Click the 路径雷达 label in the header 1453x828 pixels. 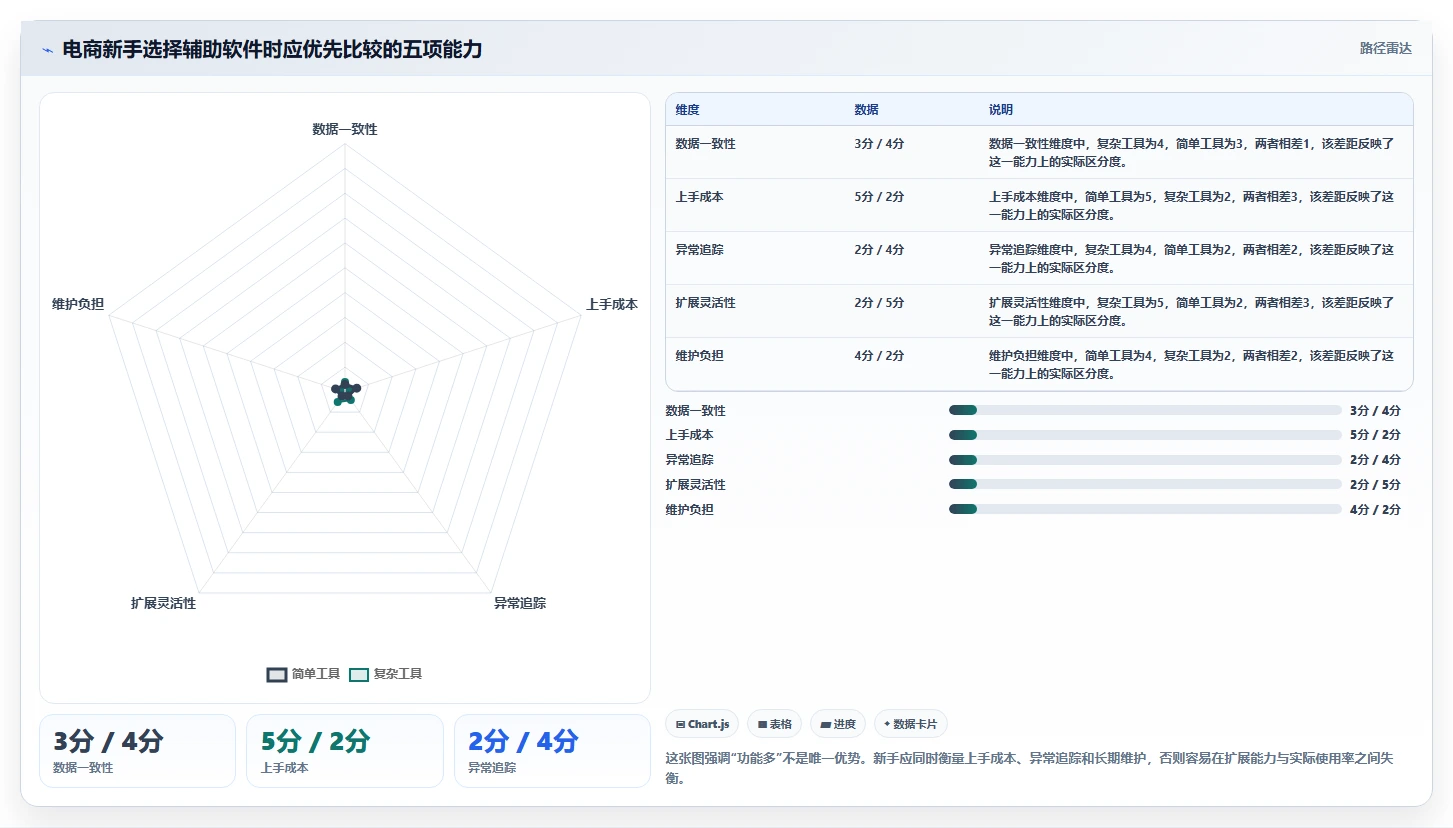pyautogui.click(x=1385, y=48)
